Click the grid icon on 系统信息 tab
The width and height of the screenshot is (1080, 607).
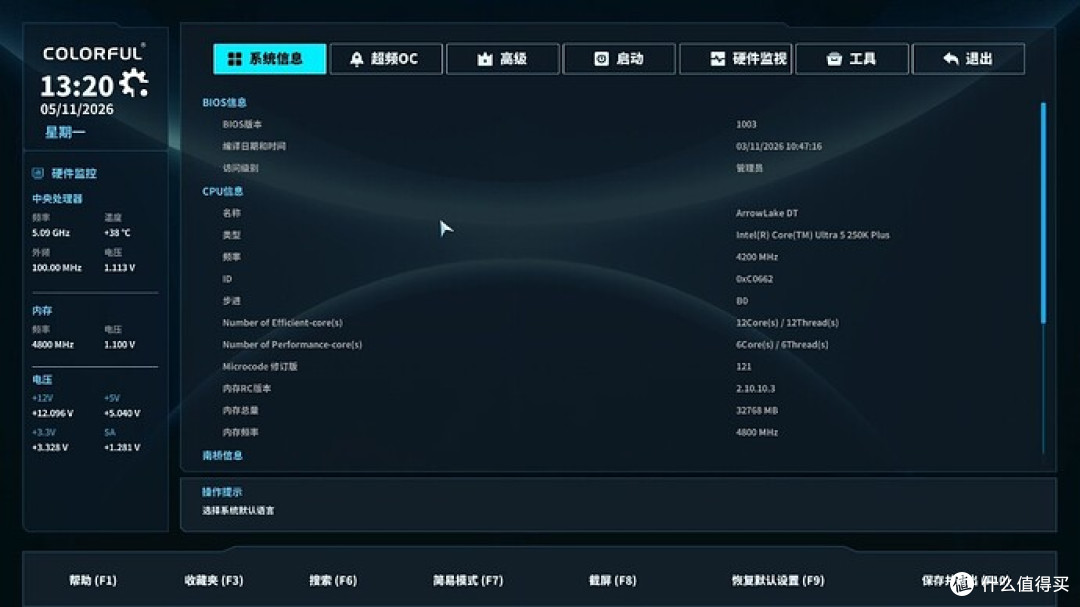(235, 59)
